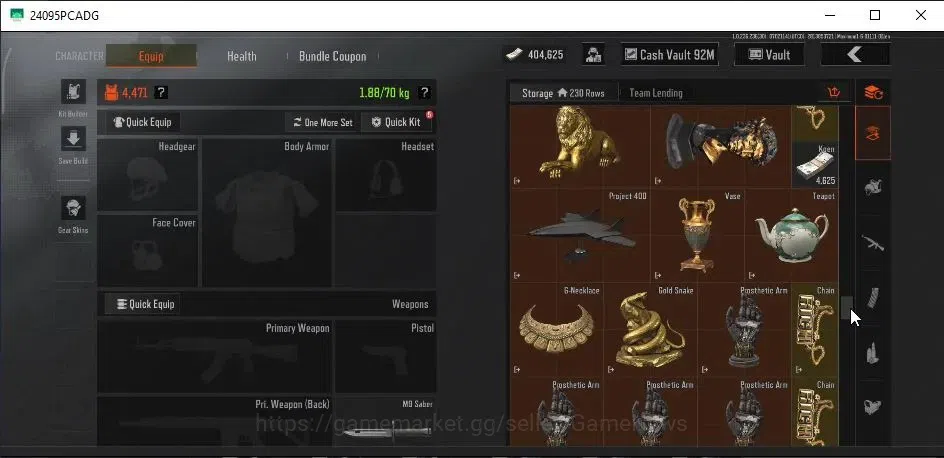The height and width of the screenshot is (458, 944).
Task: Click the help icon next to 4,471
Action: click(x=161, y=93)
